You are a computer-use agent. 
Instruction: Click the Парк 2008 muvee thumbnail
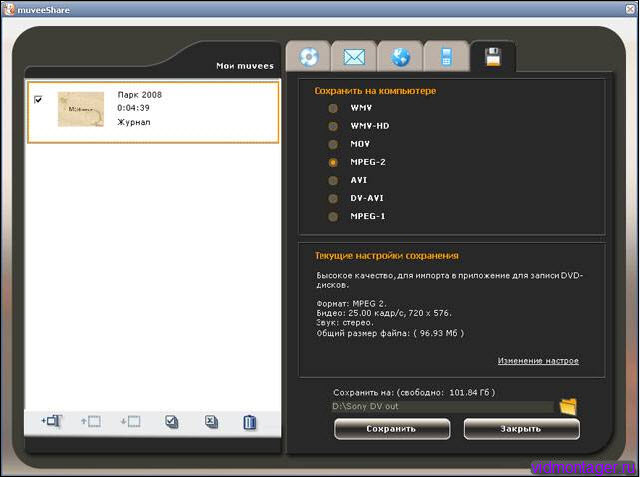pos(82,110)
